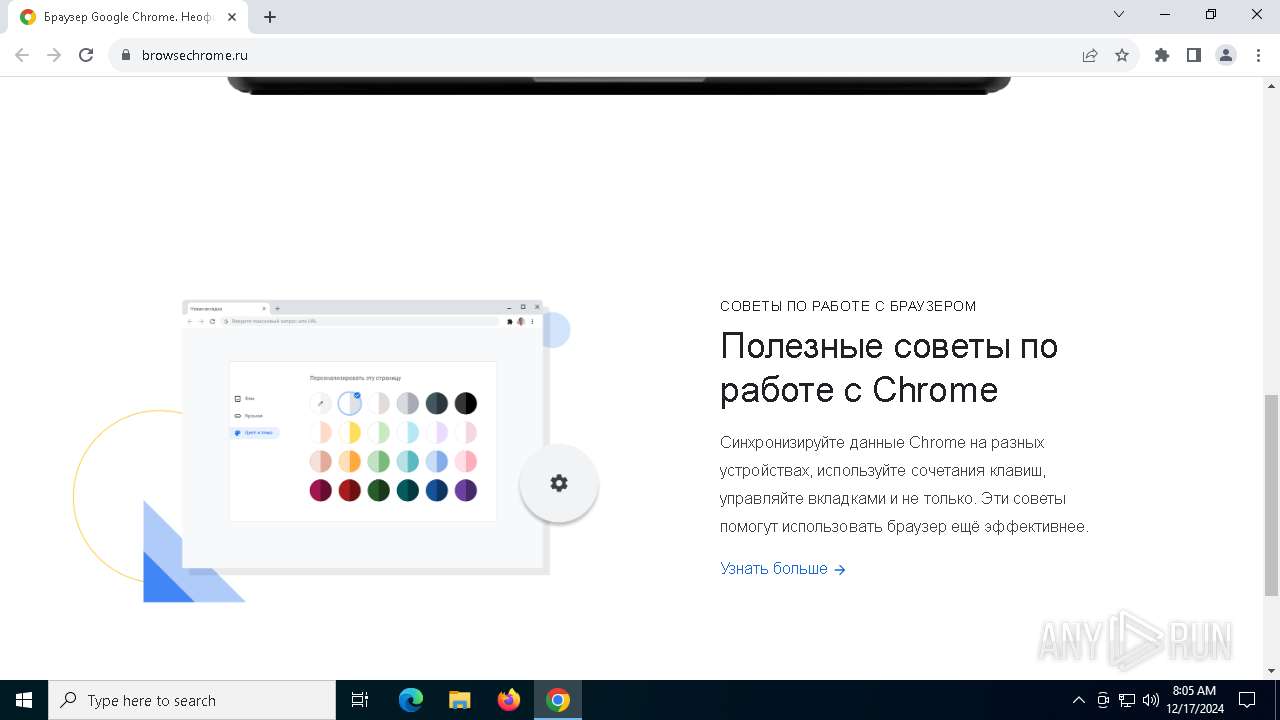The width and height of the screenshot is (1280, 720).
Task: Click the Chrome theme customization illustration
Action: [364, 437]
